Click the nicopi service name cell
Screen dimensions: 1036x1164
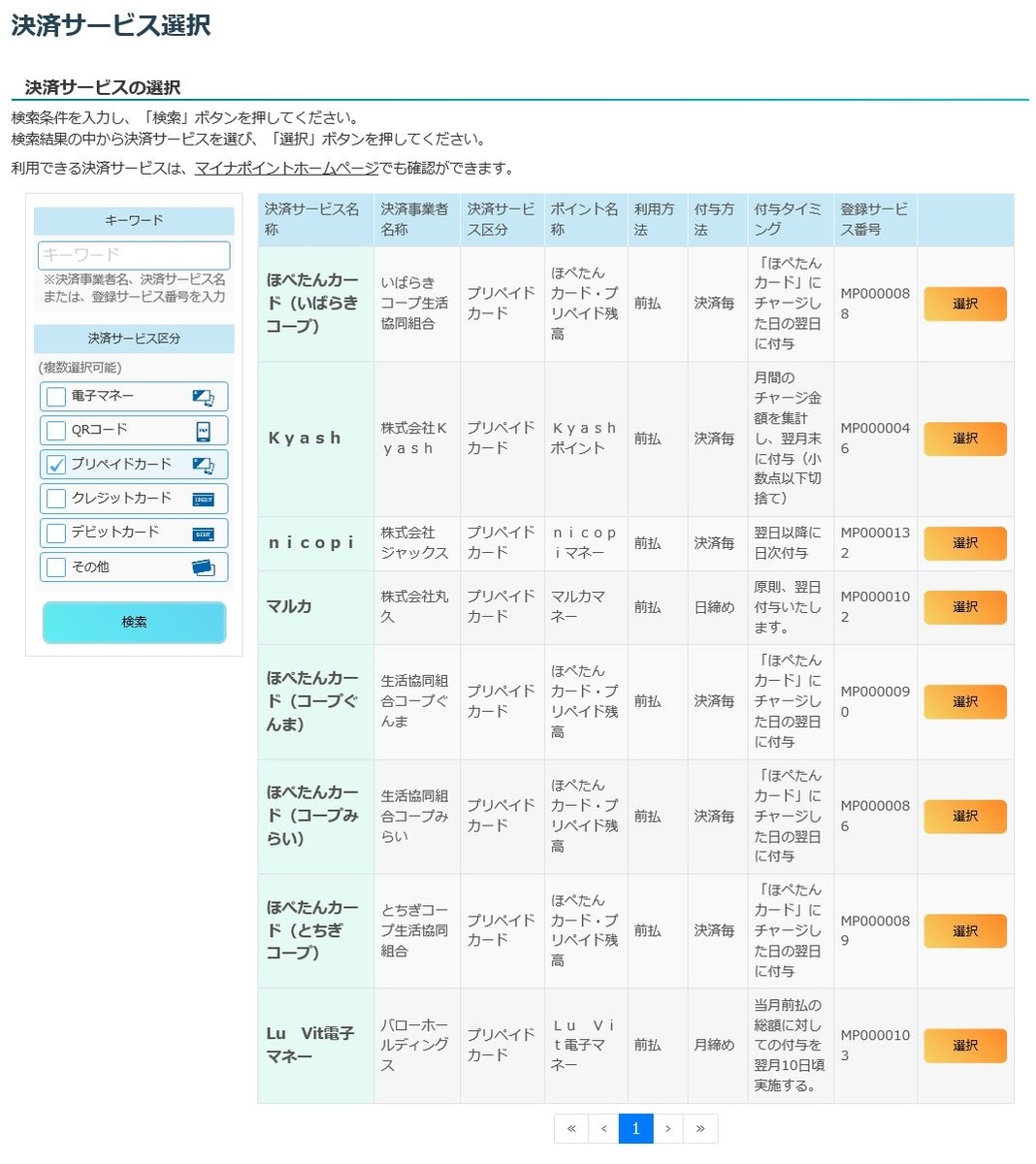tap(316, 543)
